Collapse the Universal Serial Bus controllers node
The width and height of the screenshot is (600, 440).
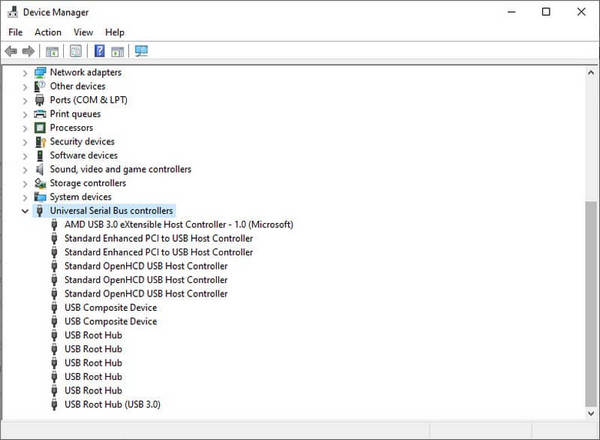[25, 211]
